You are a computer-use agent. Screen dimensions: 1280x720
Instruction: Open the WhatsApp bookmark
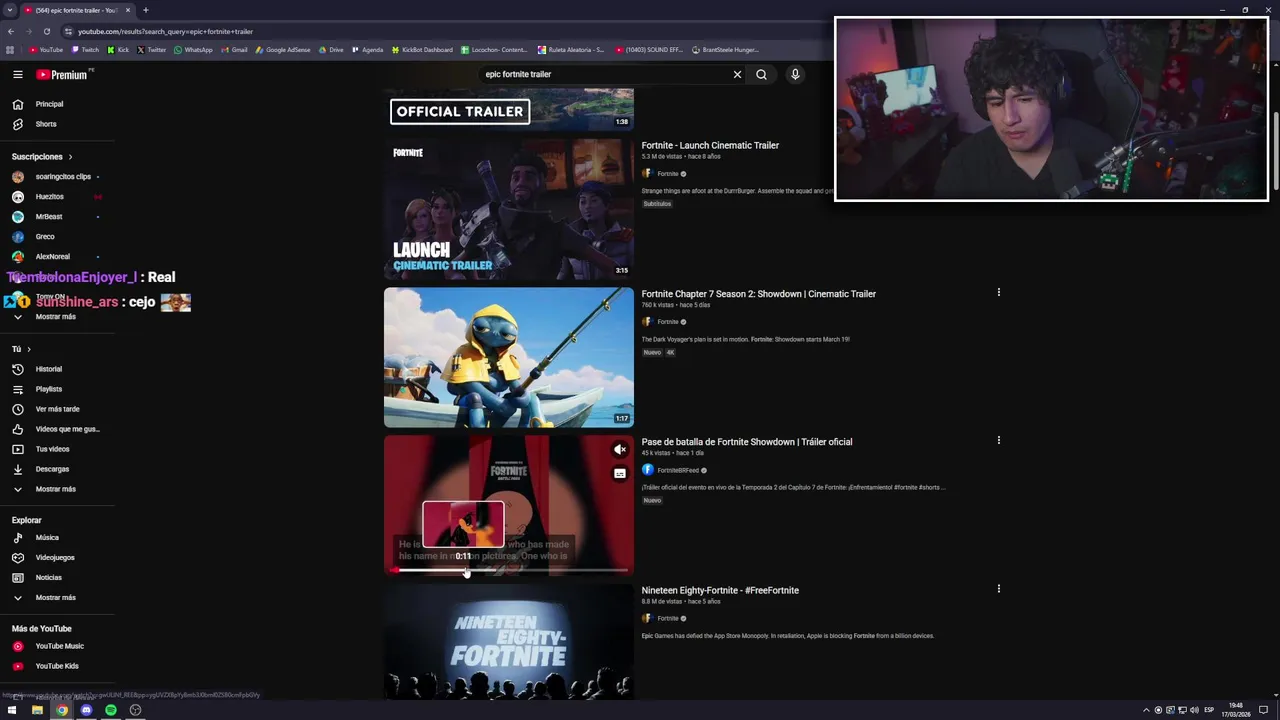click(193, 50)
